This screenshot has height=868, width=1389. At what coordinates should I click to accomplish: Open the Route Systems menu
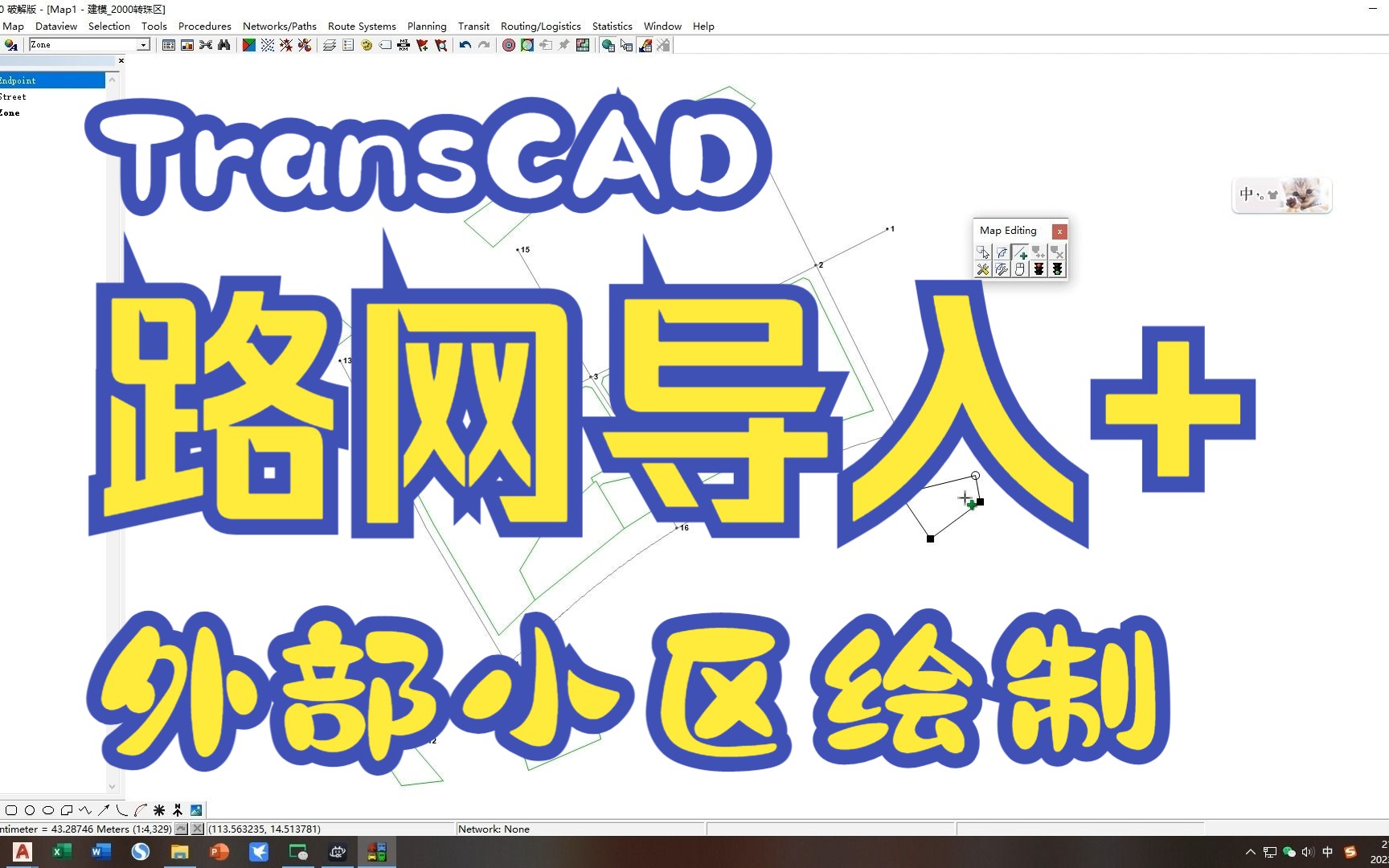pyautogui.click(x=362, y=26)
